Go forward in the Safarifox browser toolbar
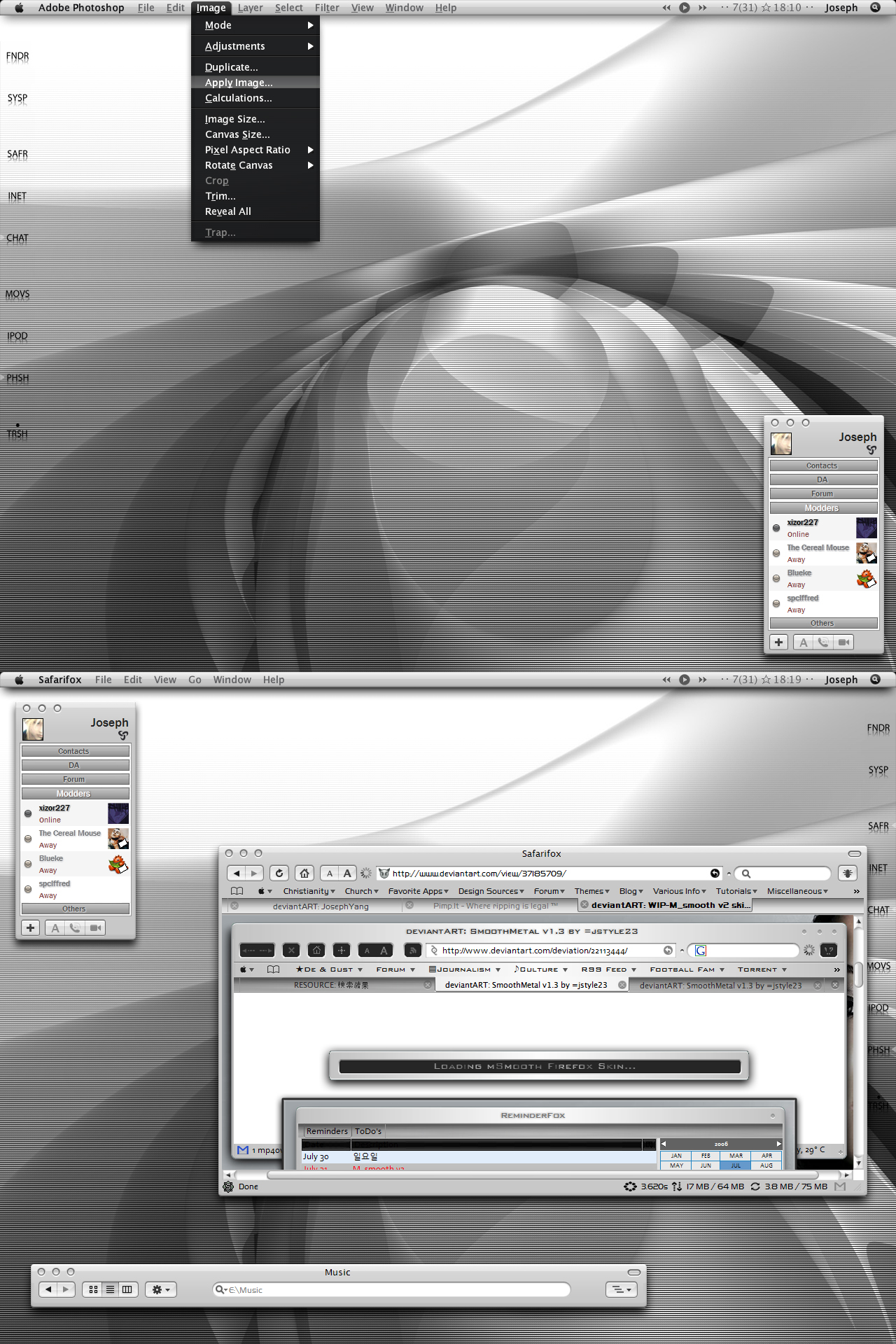 click(x=254, y=873)
